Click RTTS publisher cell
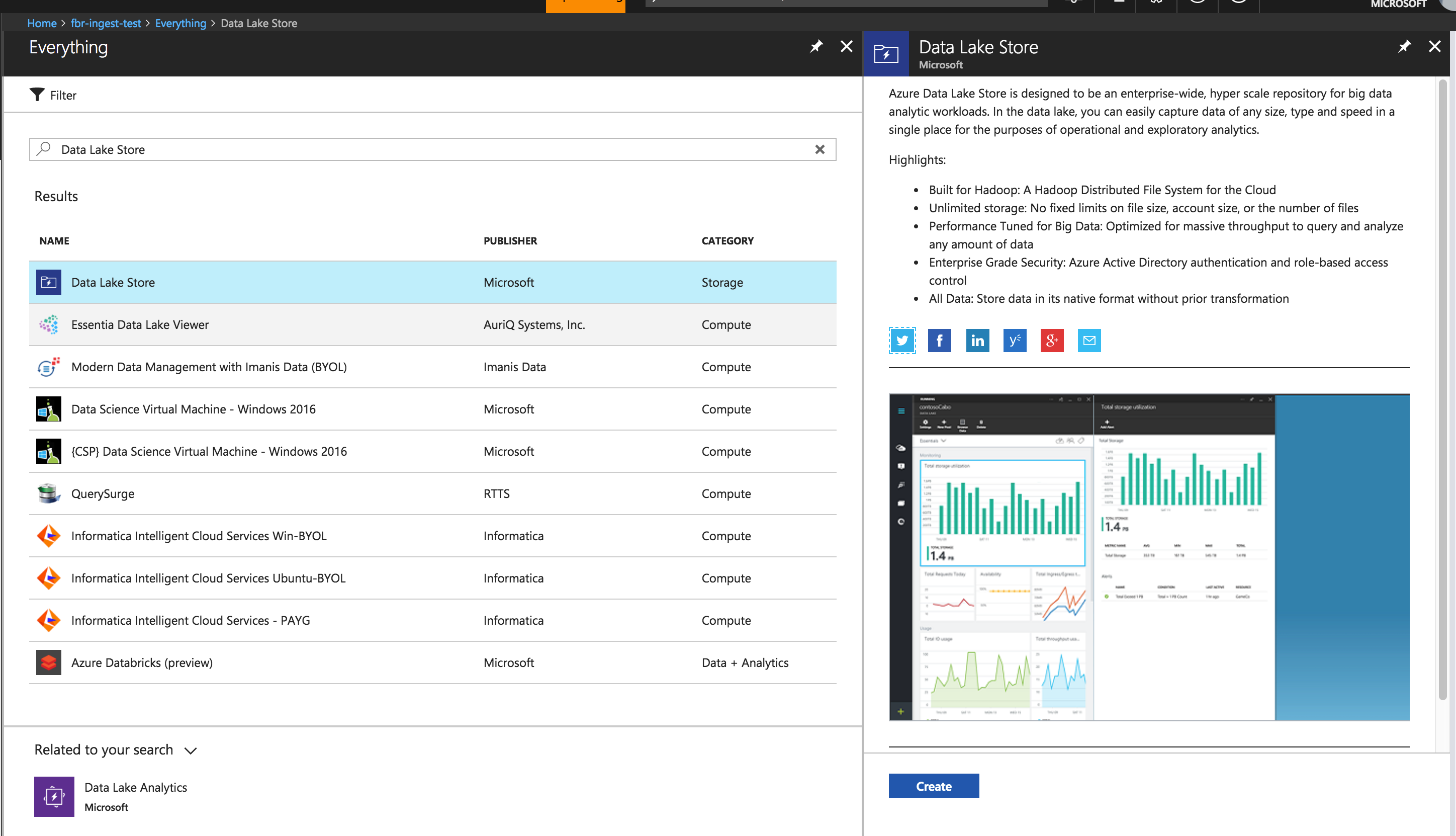This screenshot has width=1456, height=836. tap(496, 493)
